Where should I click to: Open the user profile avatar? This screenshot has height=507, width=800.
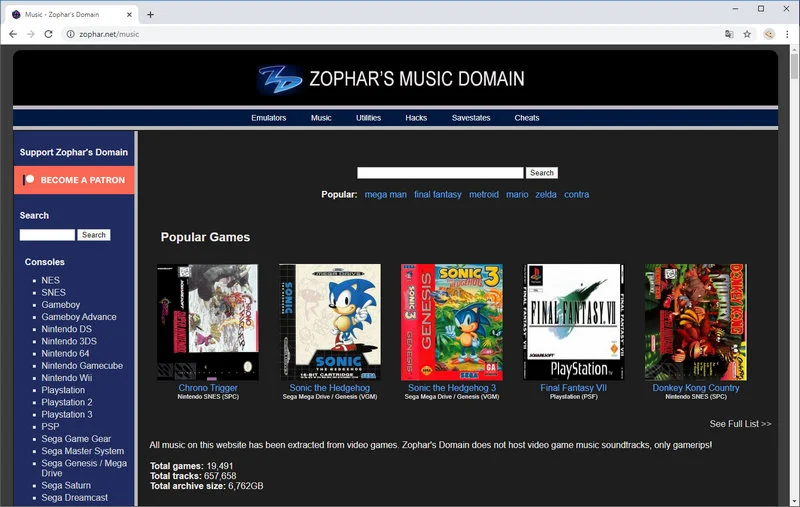769,34
